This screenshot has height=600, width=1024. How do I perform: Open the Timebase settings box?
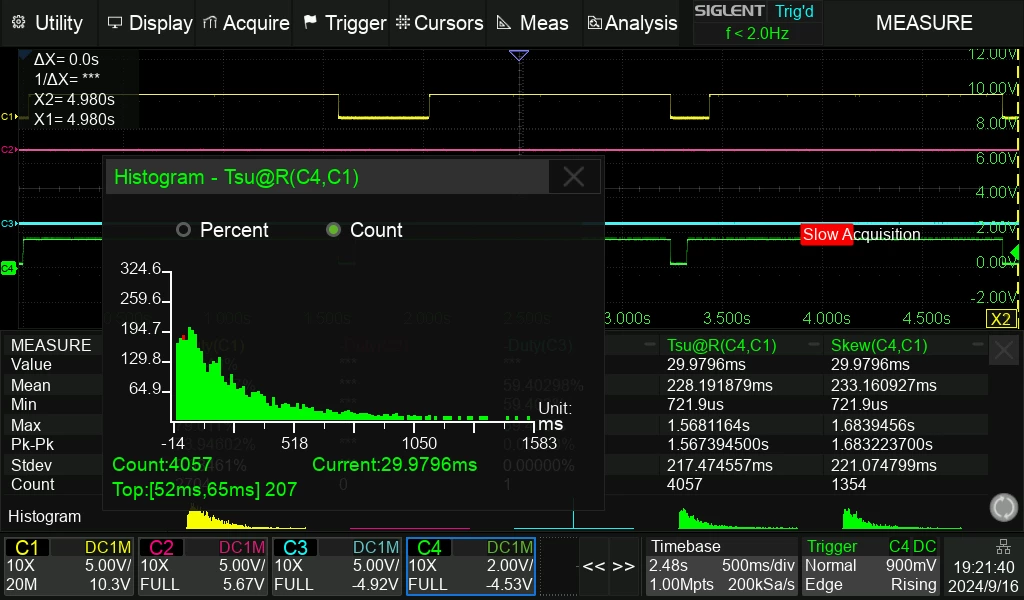[x=722, y=566]
